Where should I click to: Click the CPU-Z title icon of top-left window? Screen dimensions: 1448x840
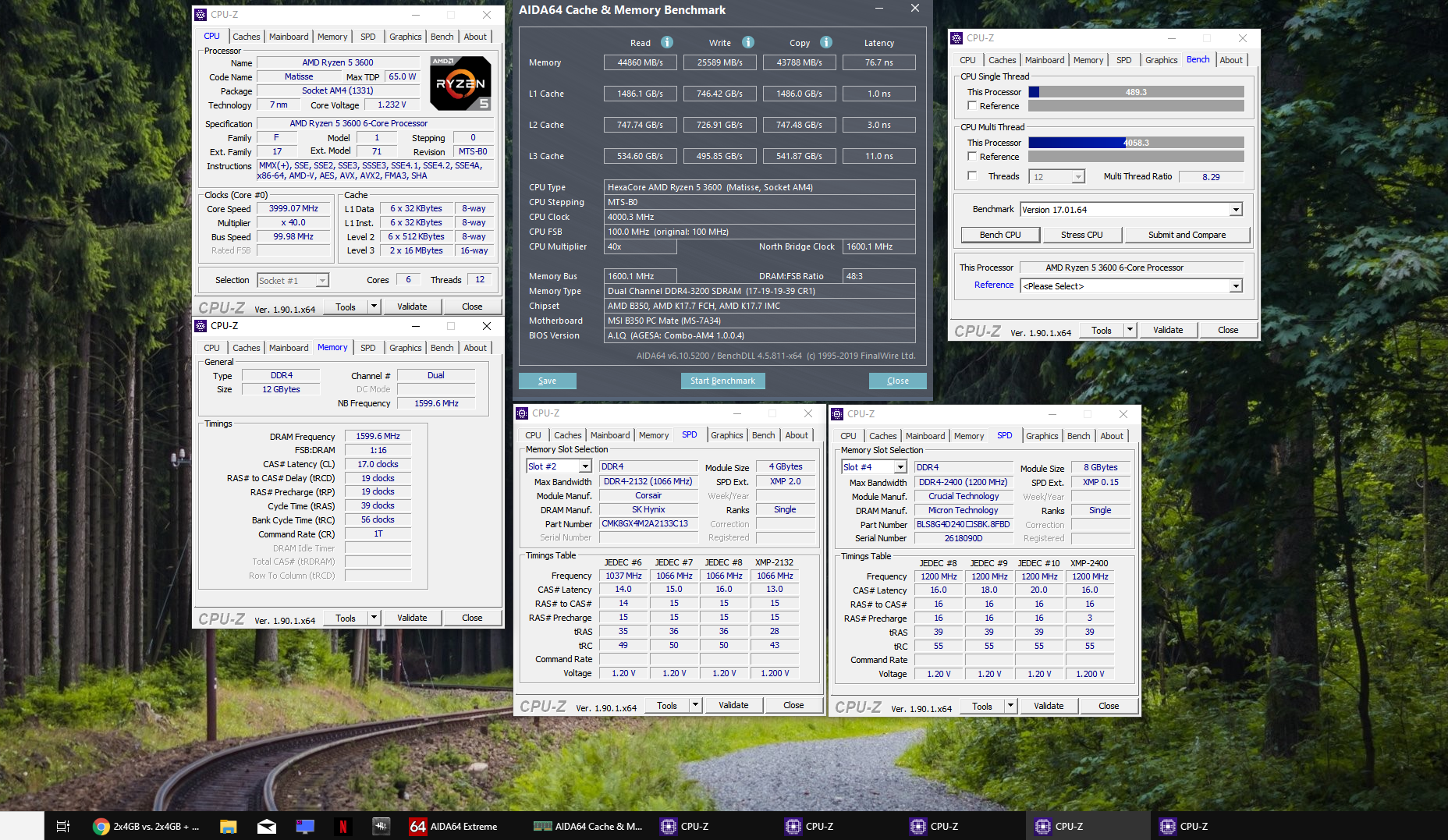[201, 15]
